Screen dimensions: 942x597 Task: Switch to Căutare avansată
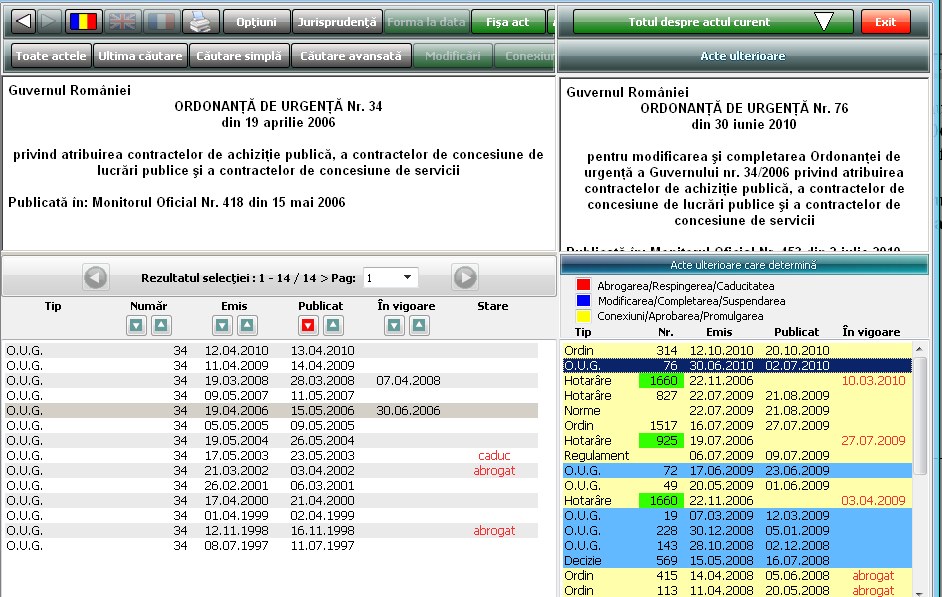(x=351, y=56)
